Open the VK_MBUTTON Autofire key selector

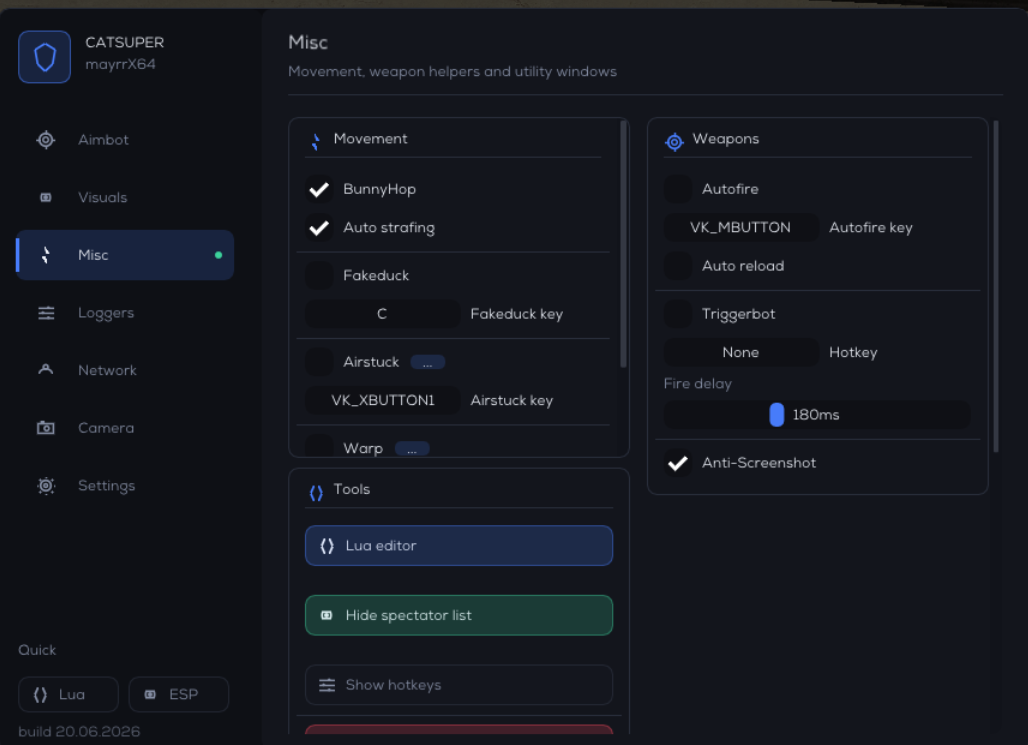741,228
